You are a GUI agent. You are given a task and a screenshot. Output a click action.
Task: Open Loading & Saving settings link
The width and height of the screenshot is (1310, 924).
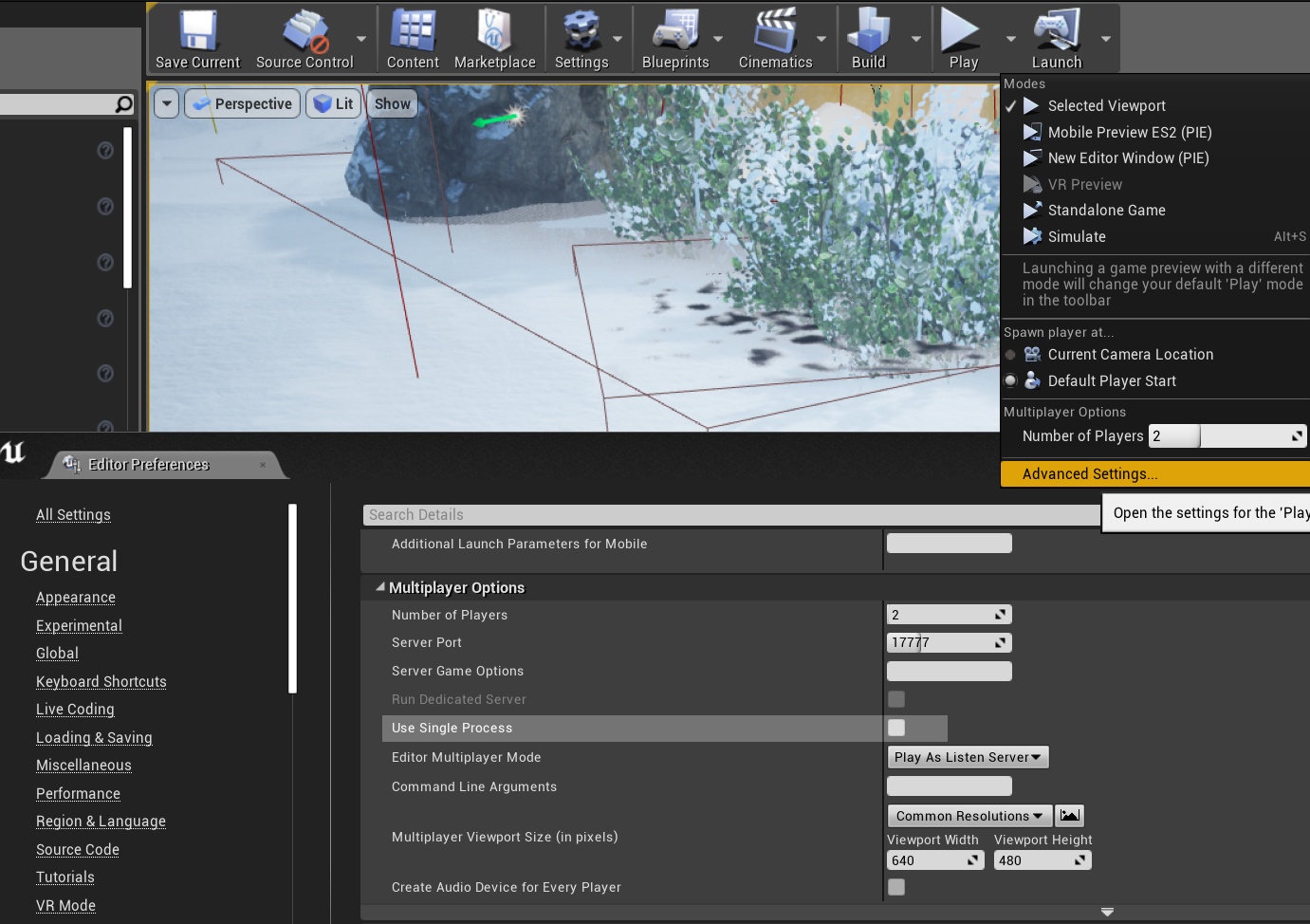(x=94, y=737)
